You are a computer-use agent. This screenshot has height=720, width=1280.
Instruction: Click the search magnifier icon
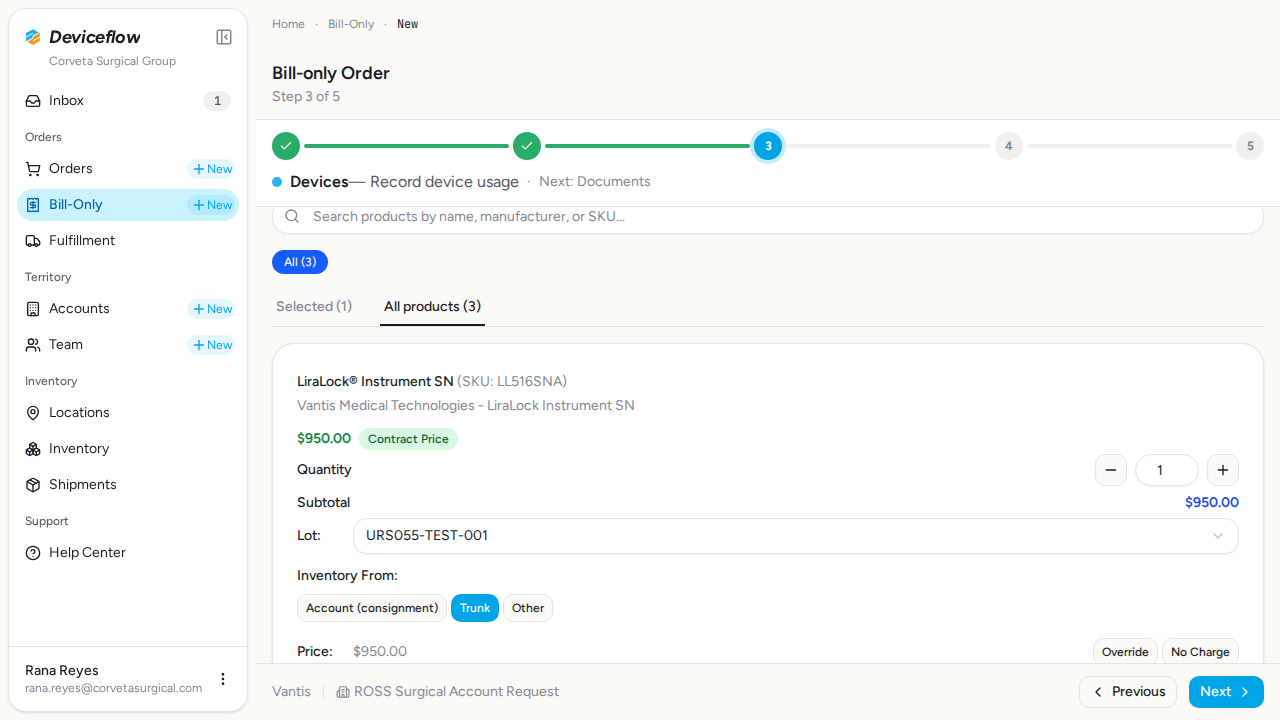293,217
